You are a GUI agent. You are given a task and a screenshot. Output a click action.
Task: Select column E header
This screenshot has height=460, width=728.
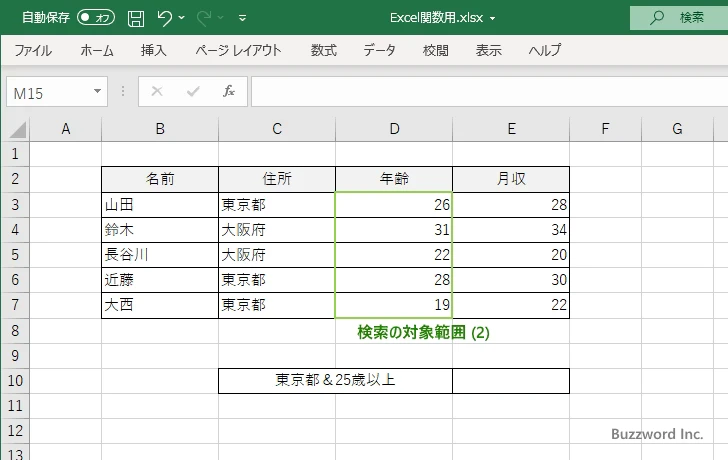coord(511,129)
